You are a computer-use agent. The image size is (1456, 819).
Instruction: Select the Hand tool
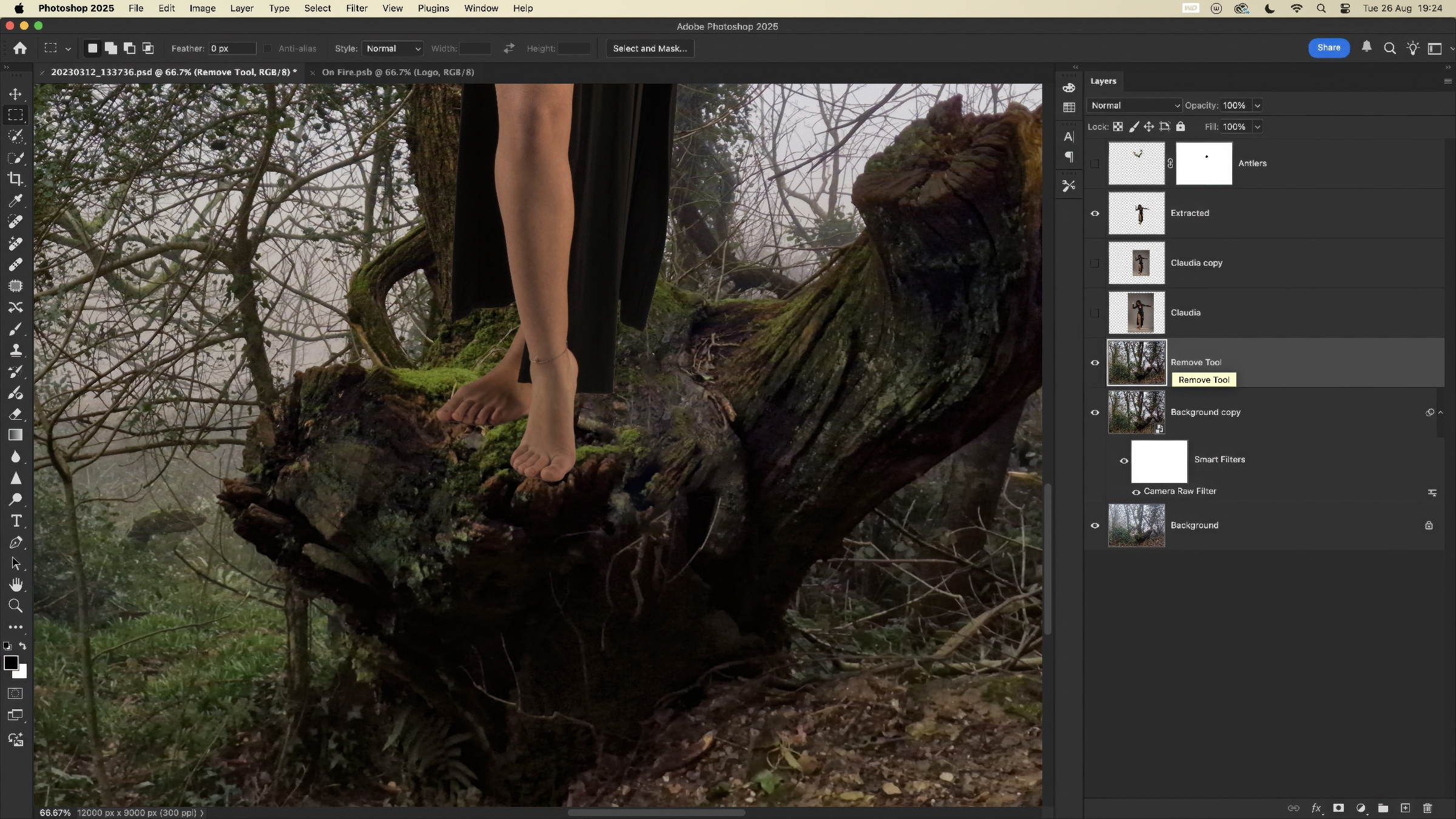[16, 585]
